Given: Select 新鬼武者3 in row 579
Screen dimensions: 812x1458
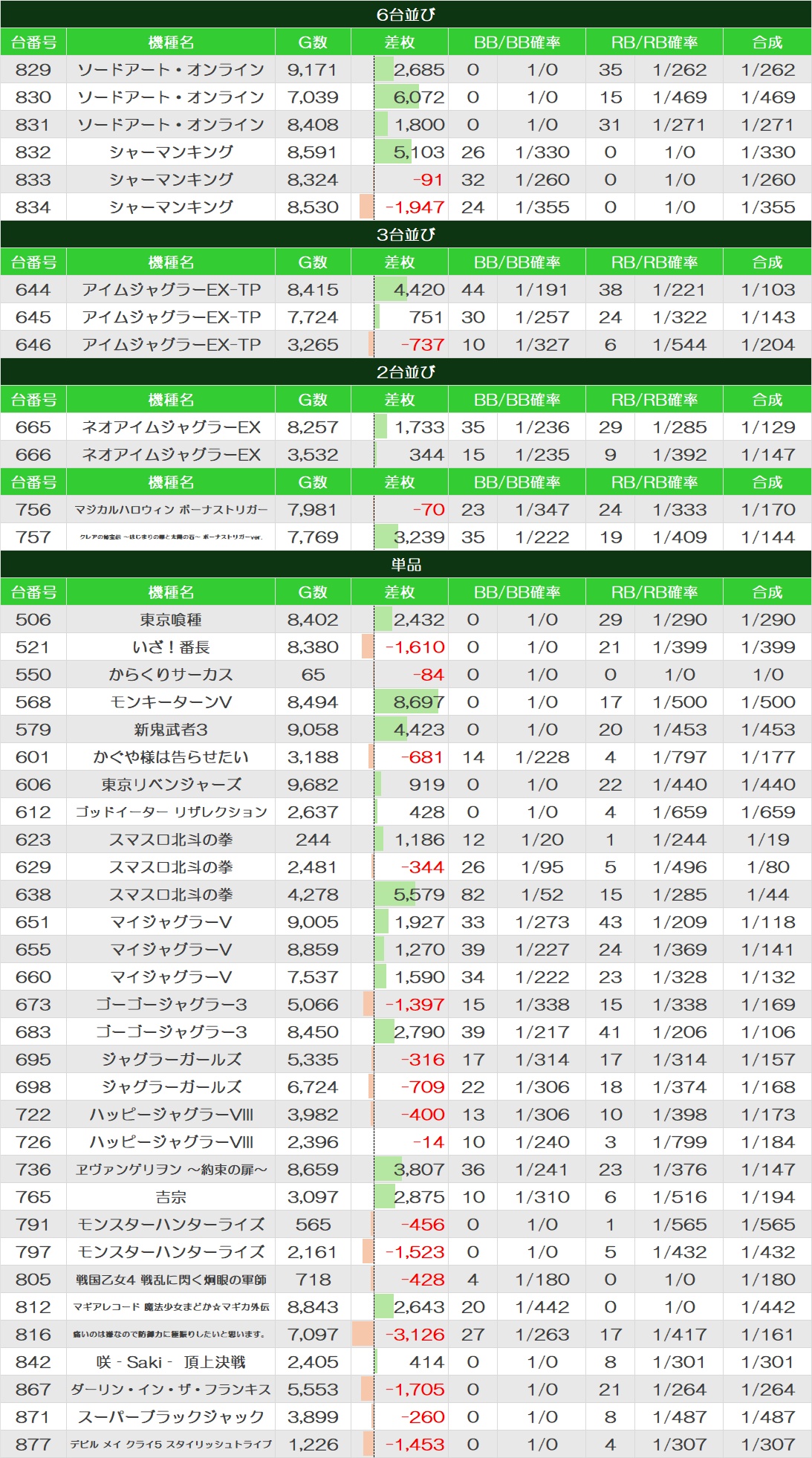Looking at the screenshot, I should tap(171, 730).
